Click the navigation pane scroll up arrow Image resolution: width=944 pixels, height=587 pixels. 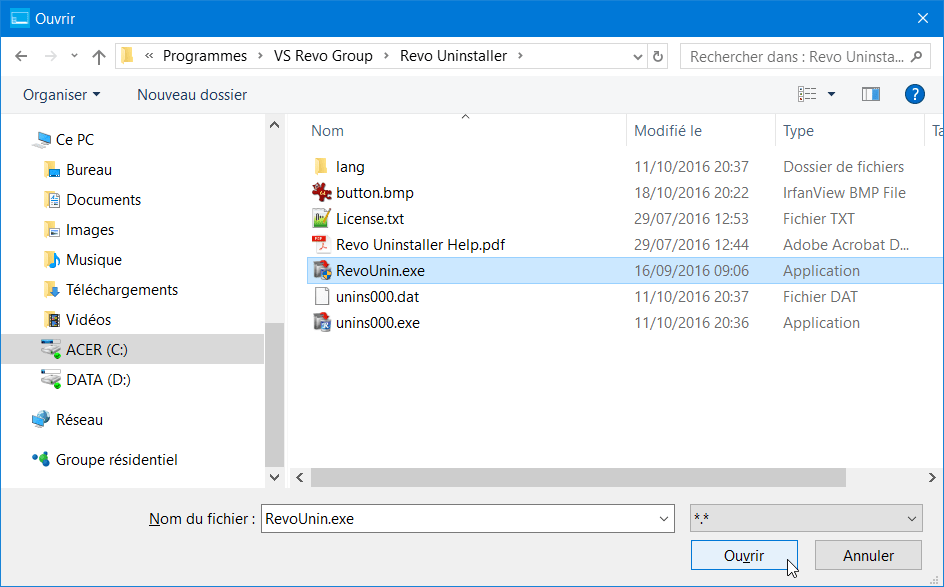275,125
